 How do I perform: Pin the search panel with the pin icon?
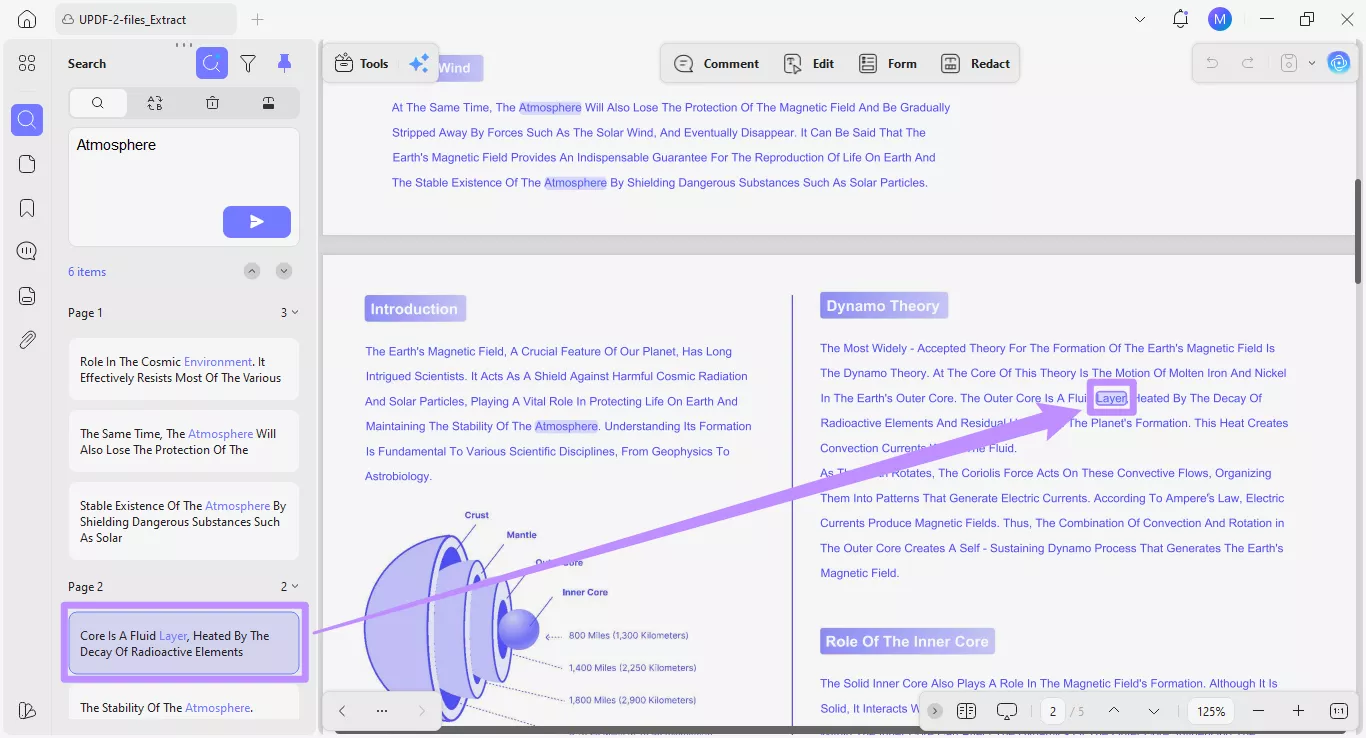[284, 62]
